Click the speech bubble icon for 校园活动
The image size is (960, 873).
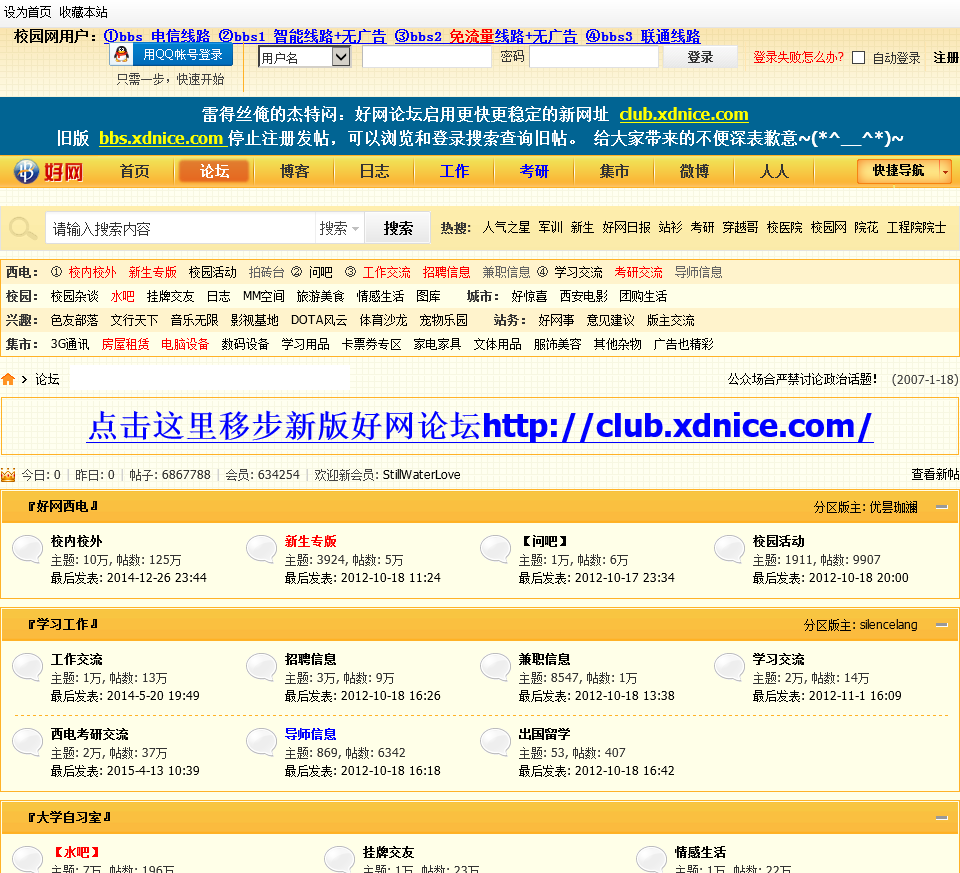pos(729,549)
